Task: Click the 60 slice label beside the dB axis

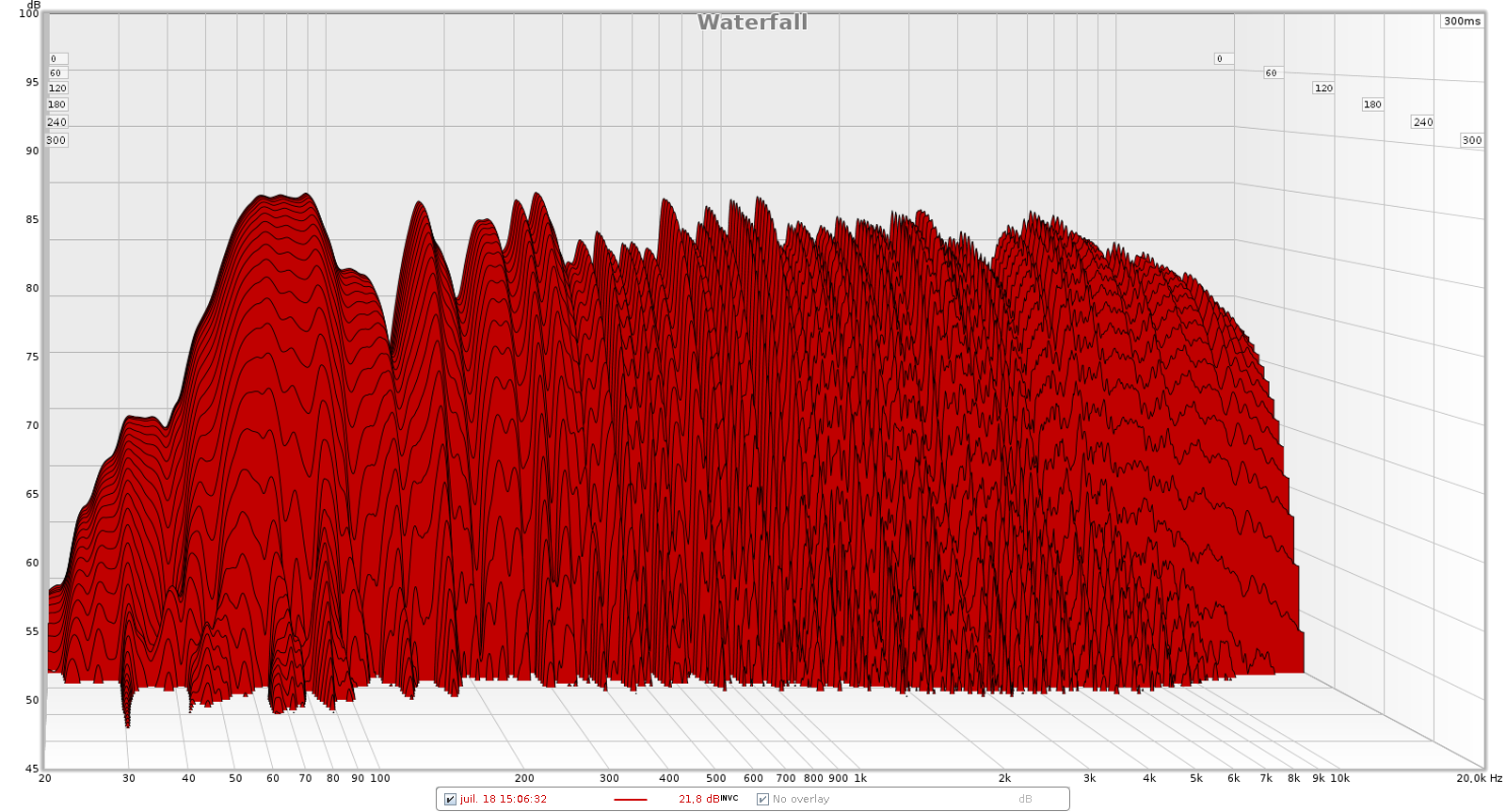Action: 56,72
